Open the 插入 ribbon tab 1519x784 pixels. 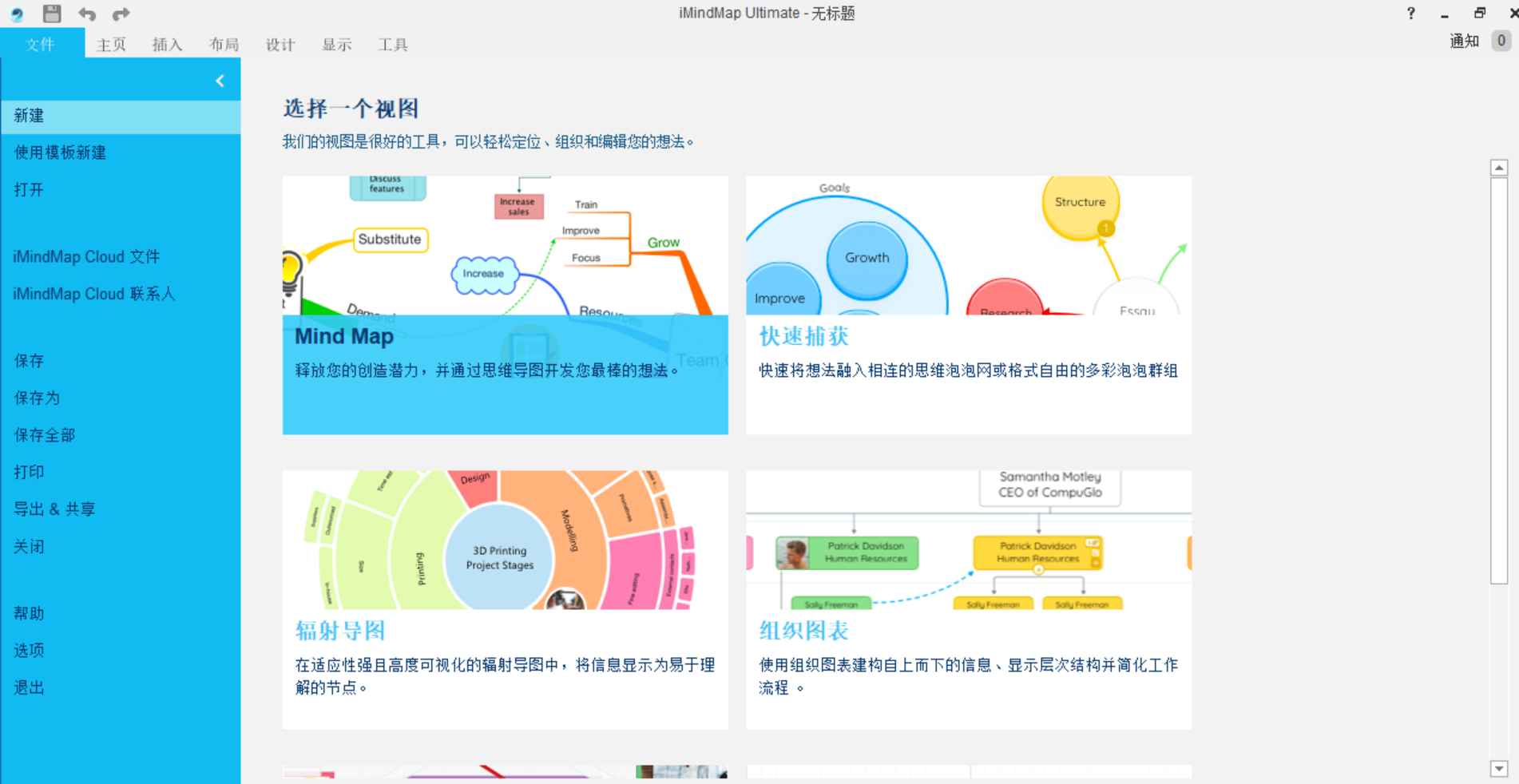tap(167, 45)
